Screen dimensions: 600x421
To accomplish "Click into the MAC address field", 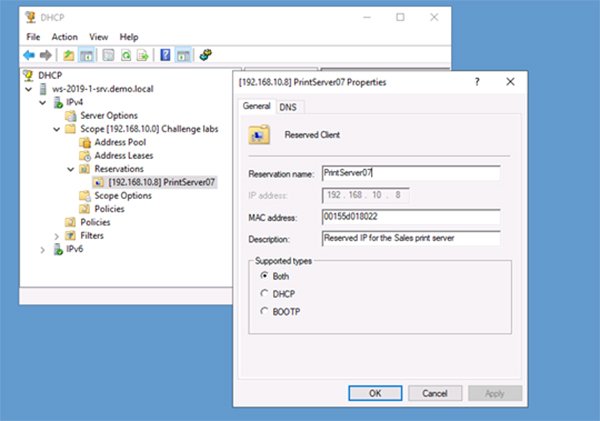I will [410, 216].
